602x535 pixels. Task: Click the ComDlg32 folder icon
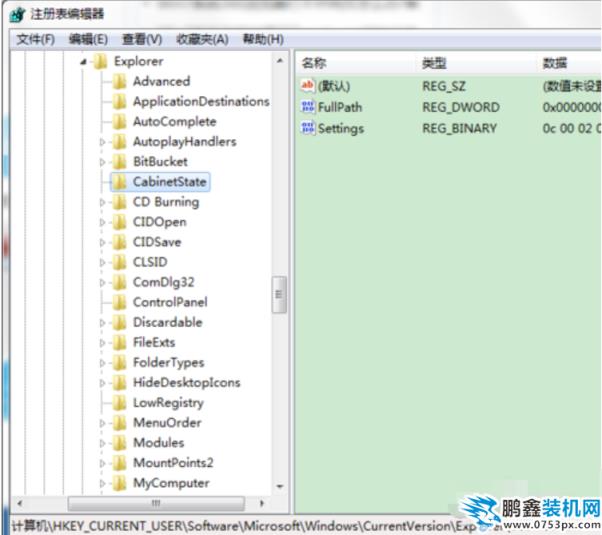coord(120,282)
